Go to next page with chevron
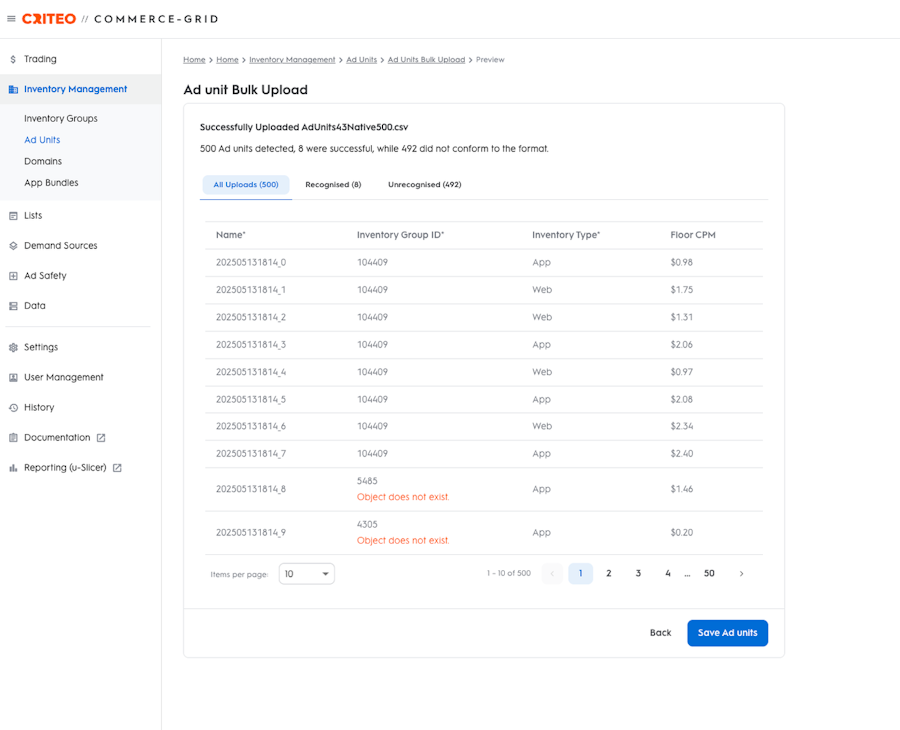900x730 pixels. pos(741,574)
